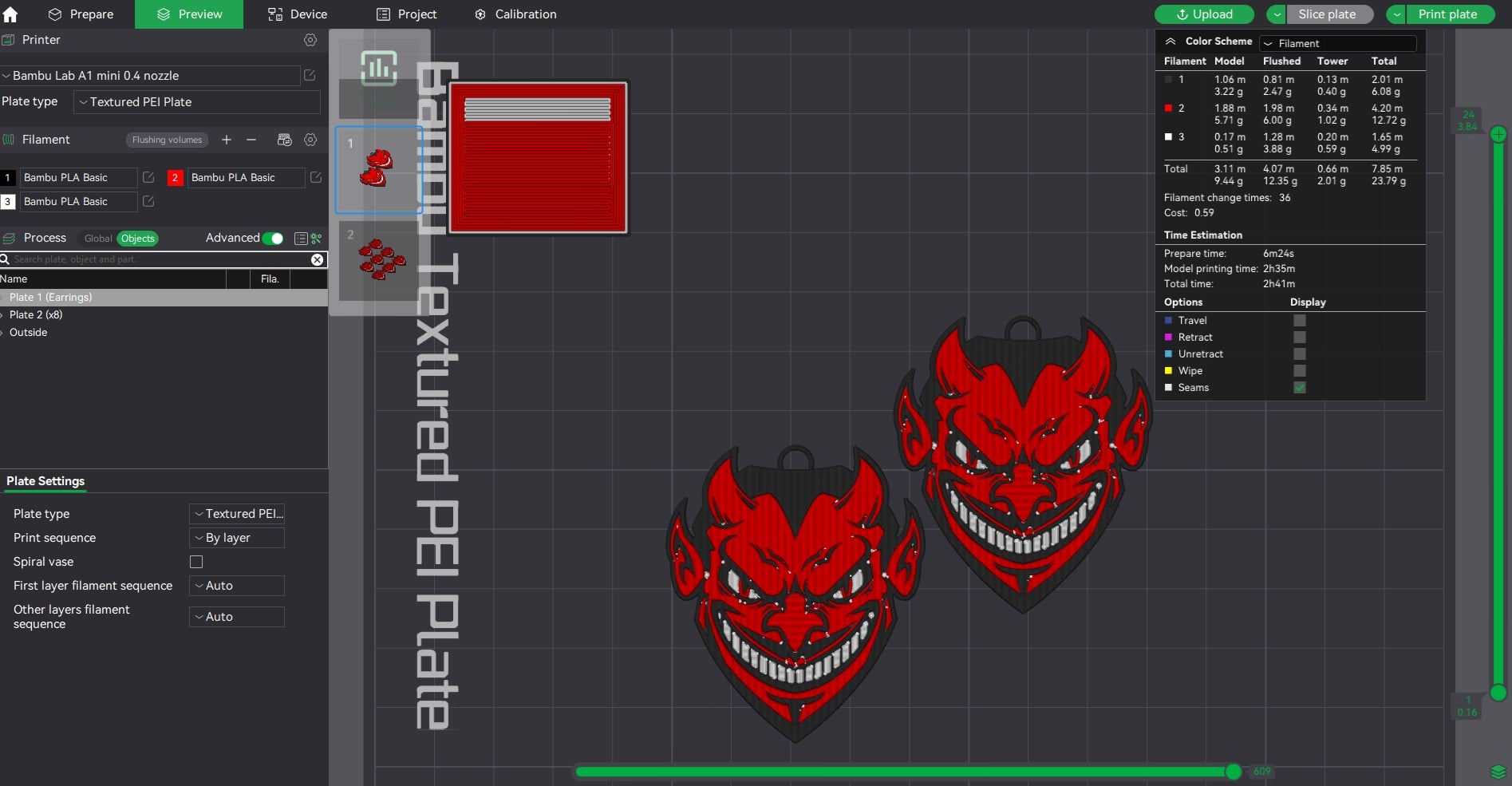Click lower handle of vertical layer slider
Screen dimensions: 1512x786
(x=1498, y=693)
